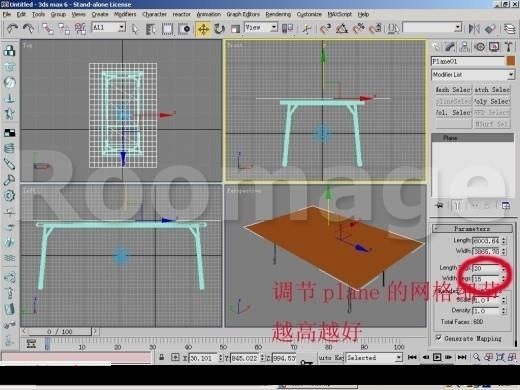This screenshot has width=520, height=390.
Task: Activate the Select and Rotate tool
Action: pyautogui.click(x=219, y=29)
